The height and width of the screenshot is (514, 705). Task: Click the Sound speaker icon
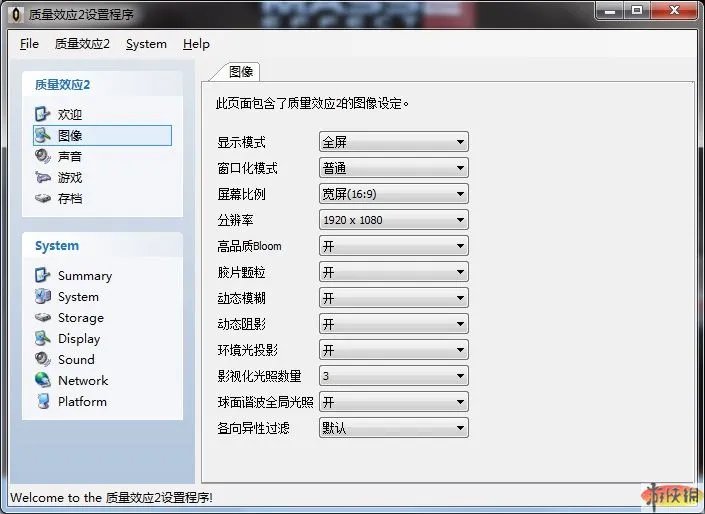[x=43, y=359]
